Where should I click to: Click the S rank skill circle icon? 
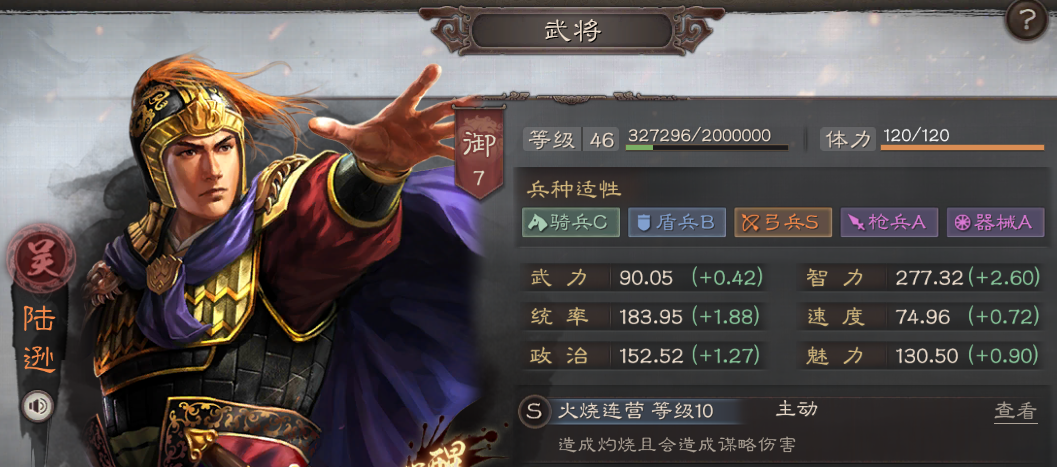click(534, 411)
